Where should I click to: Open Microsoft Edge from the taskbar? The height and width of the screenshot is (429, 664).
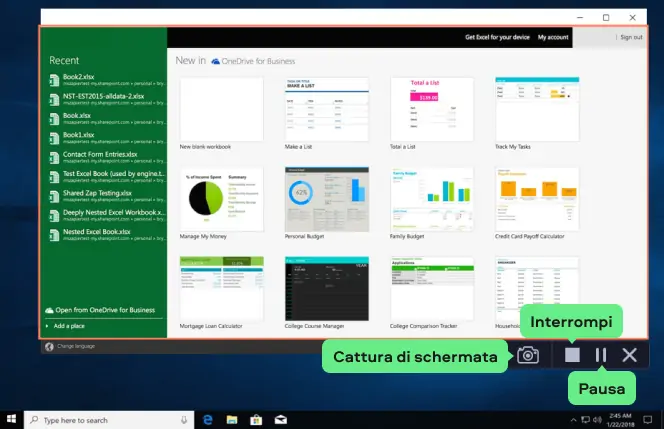[208, 420]
